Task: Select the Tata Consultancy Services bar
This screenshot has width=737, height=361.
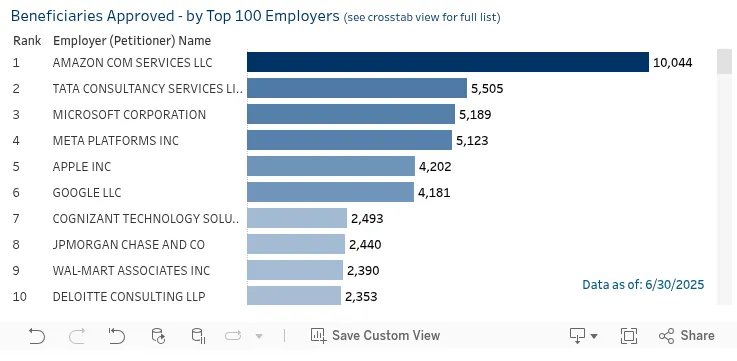Action: tap(357, 88)
